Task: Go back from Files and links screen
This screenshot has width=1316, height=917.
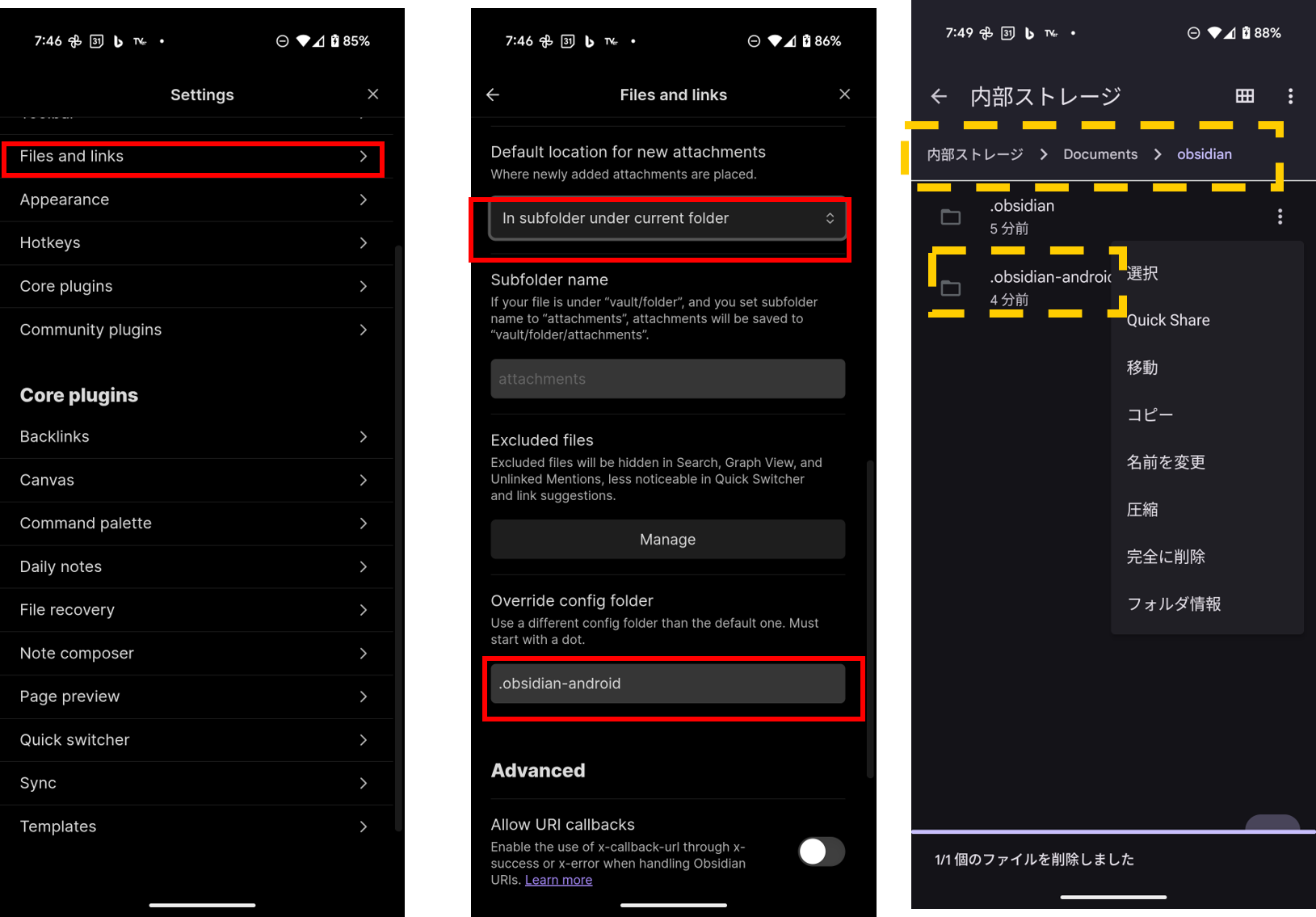Action: (493, 95)
